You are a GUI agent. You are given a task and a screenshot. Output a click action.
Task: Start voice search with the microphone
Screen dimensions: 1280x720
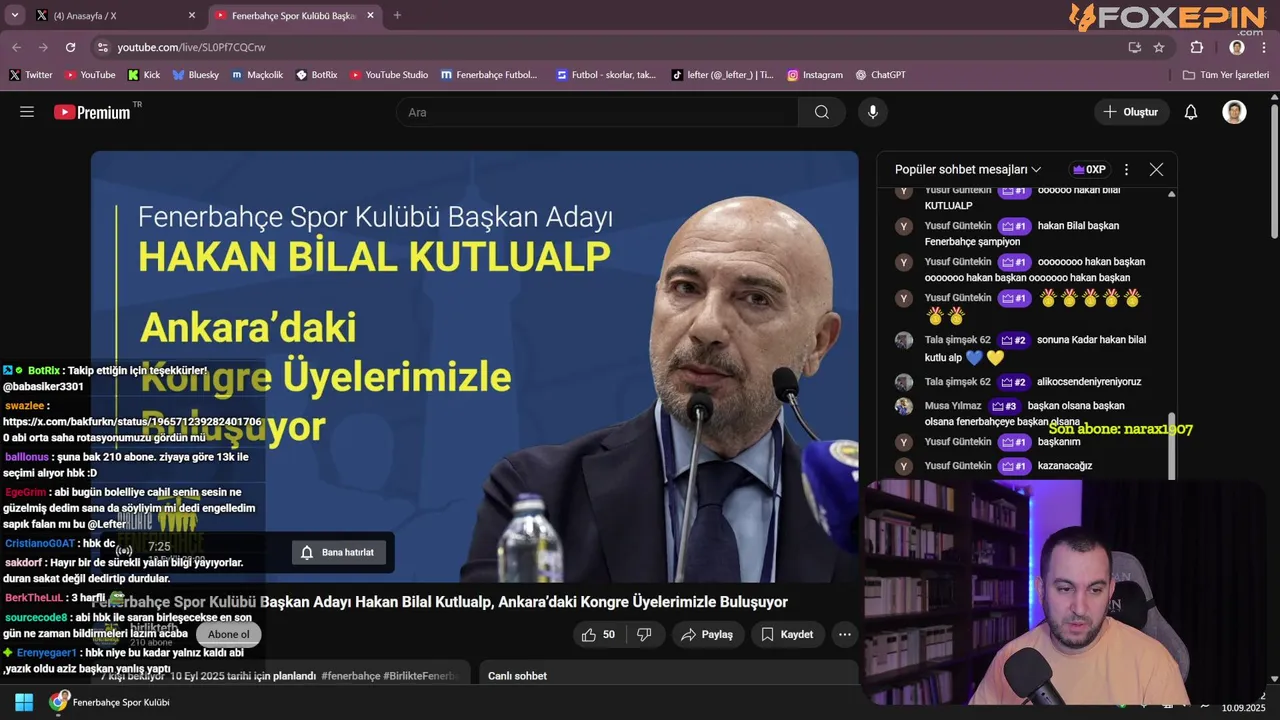tap(873, 112)
